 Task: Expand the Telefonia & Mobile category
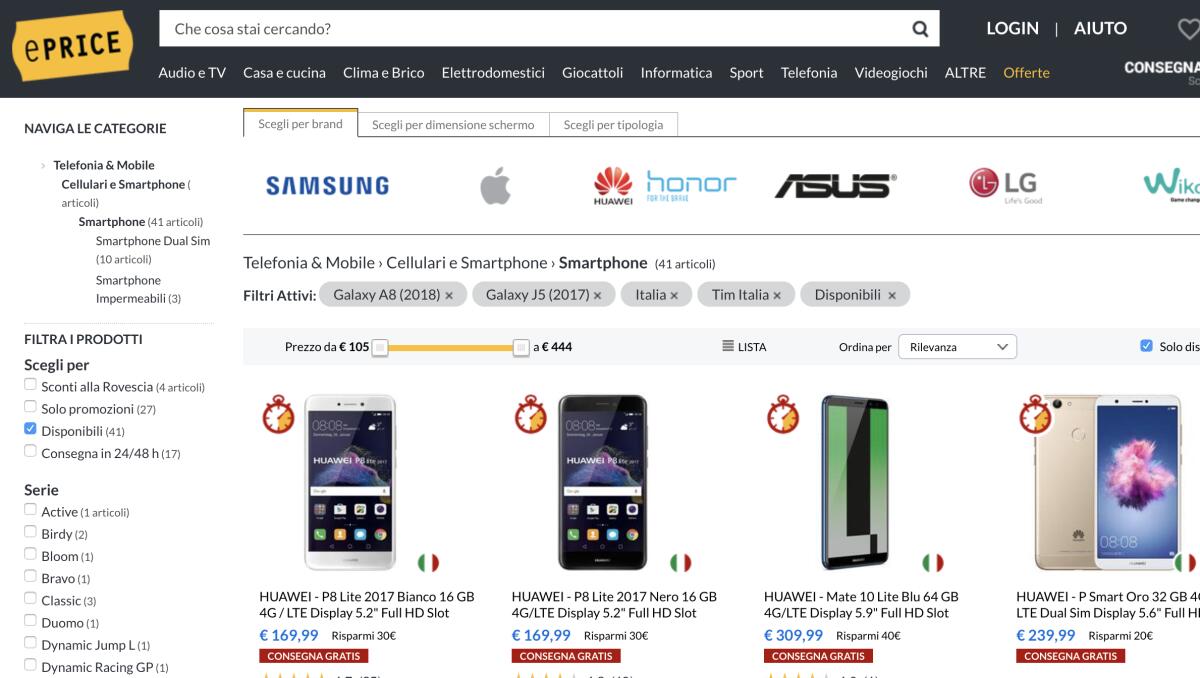42,164
